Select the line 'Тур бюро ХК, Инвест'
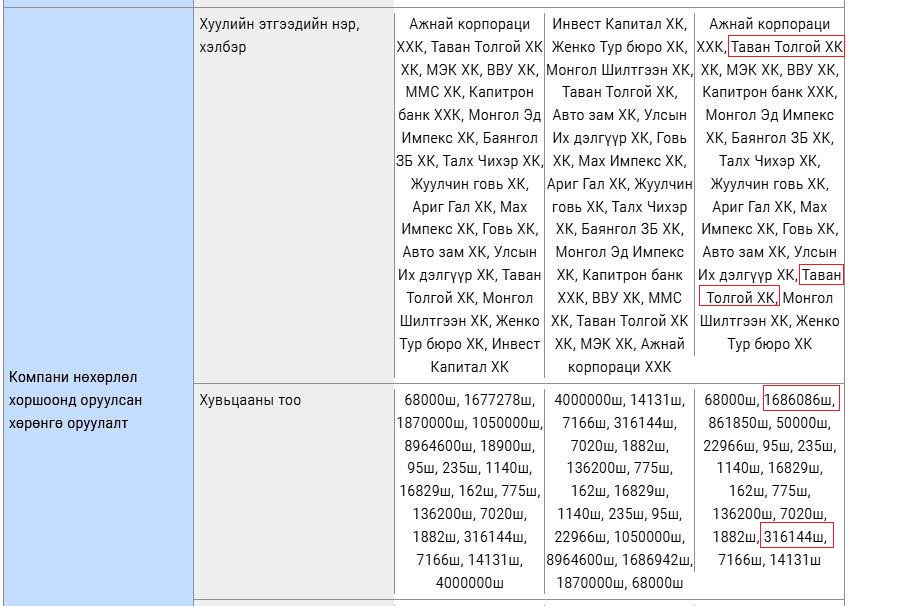 click(469, 344)
